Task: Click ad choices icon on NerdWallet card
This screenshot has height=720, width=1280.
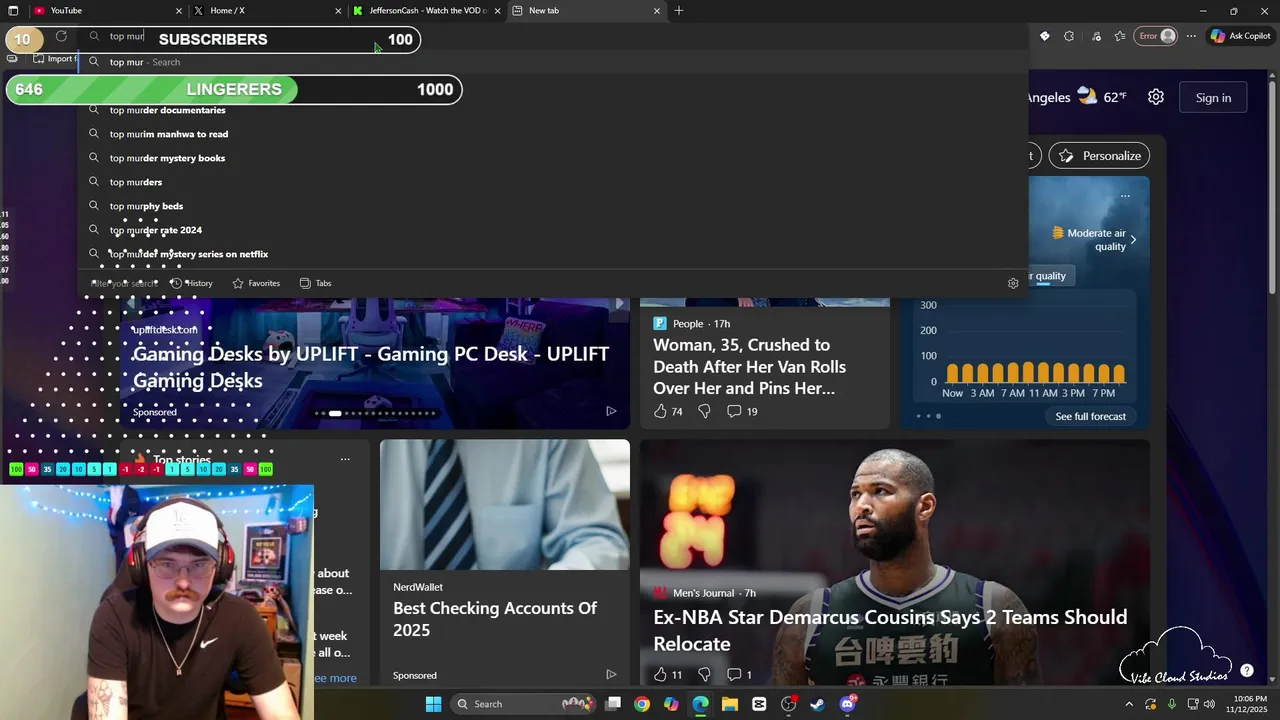Action: 611,675
